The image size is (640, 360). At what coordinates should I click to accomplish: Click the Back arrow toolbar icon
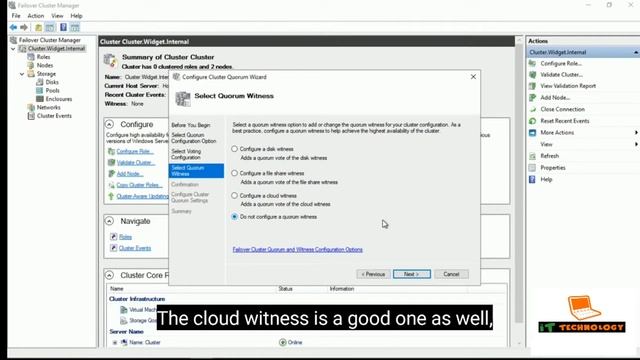[x=13, y=27]
